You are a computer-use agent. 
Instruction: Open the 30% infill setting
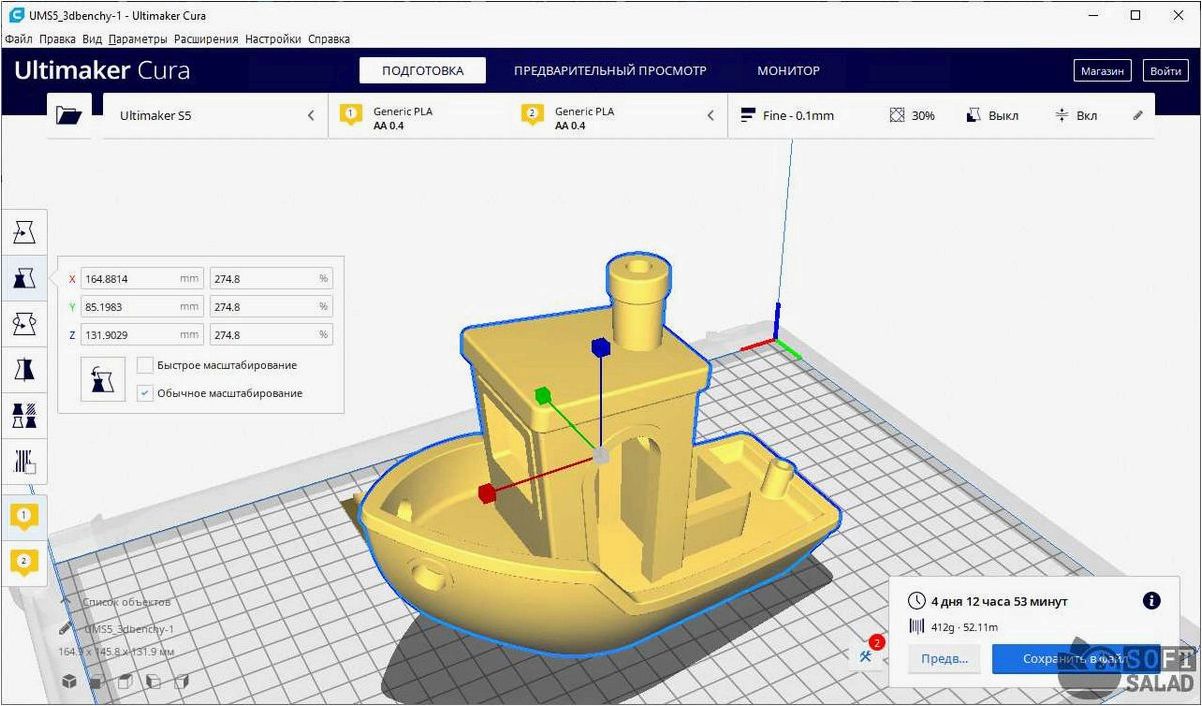click(x=912, y=116)
